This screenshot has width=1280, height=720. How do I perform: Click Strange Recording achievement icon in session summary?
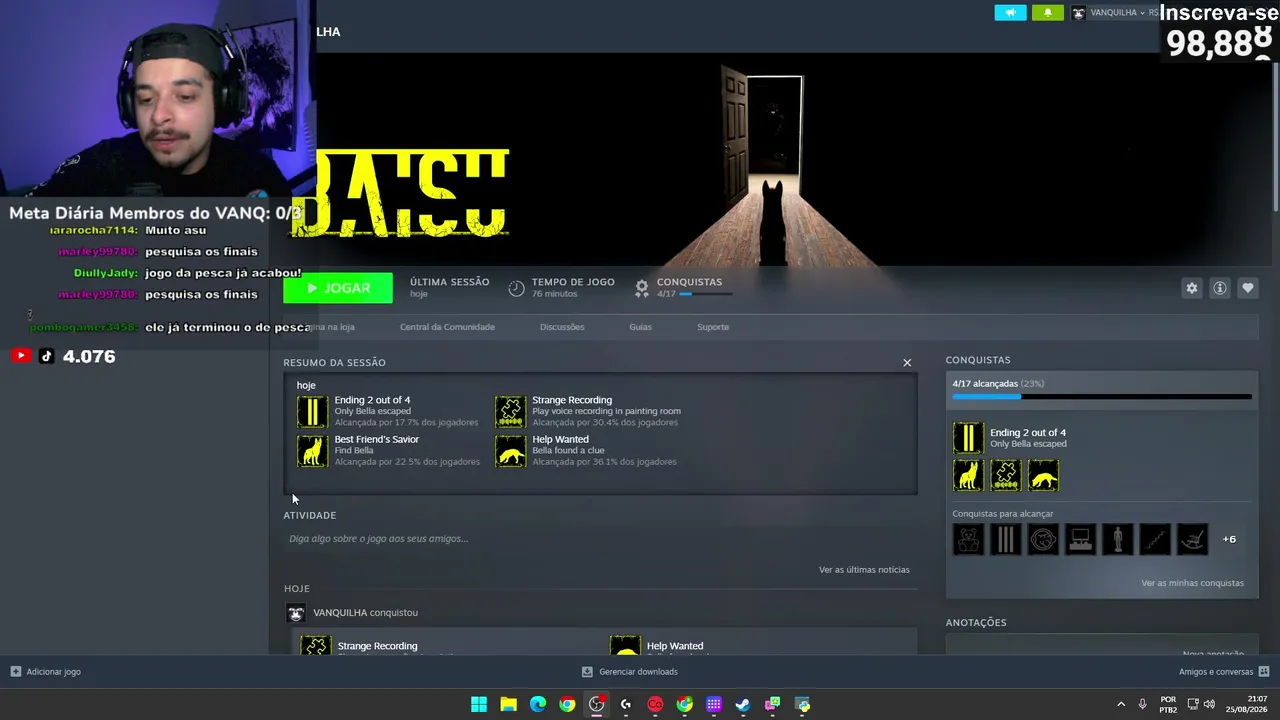coord(510,411)
